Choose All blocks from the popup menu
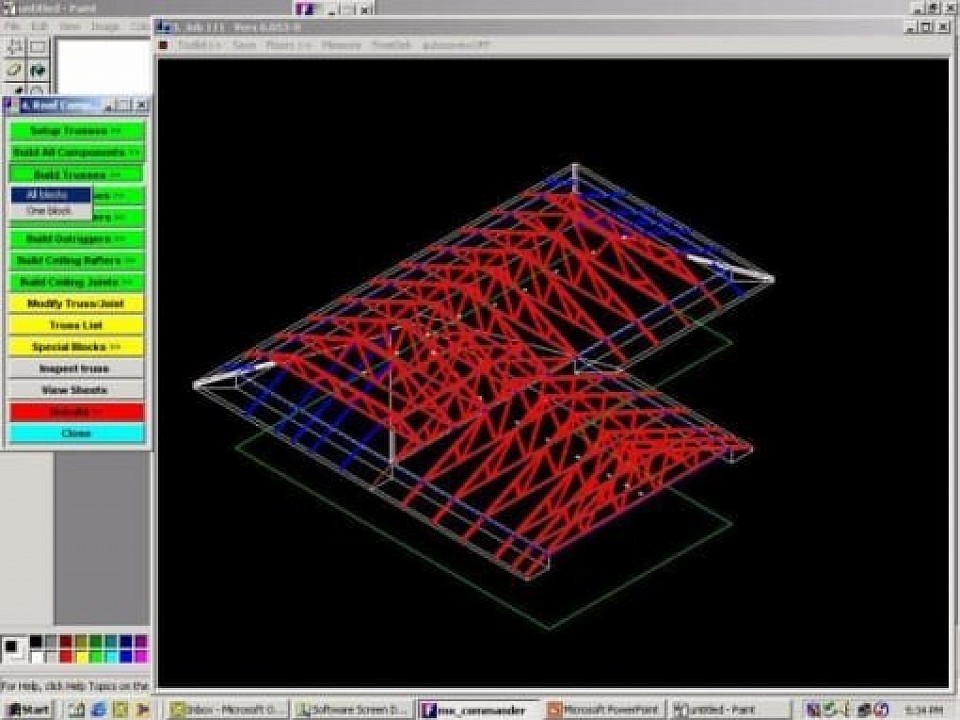Image resolution: width=960 pixels, height=720 pixels. point(49,195)
